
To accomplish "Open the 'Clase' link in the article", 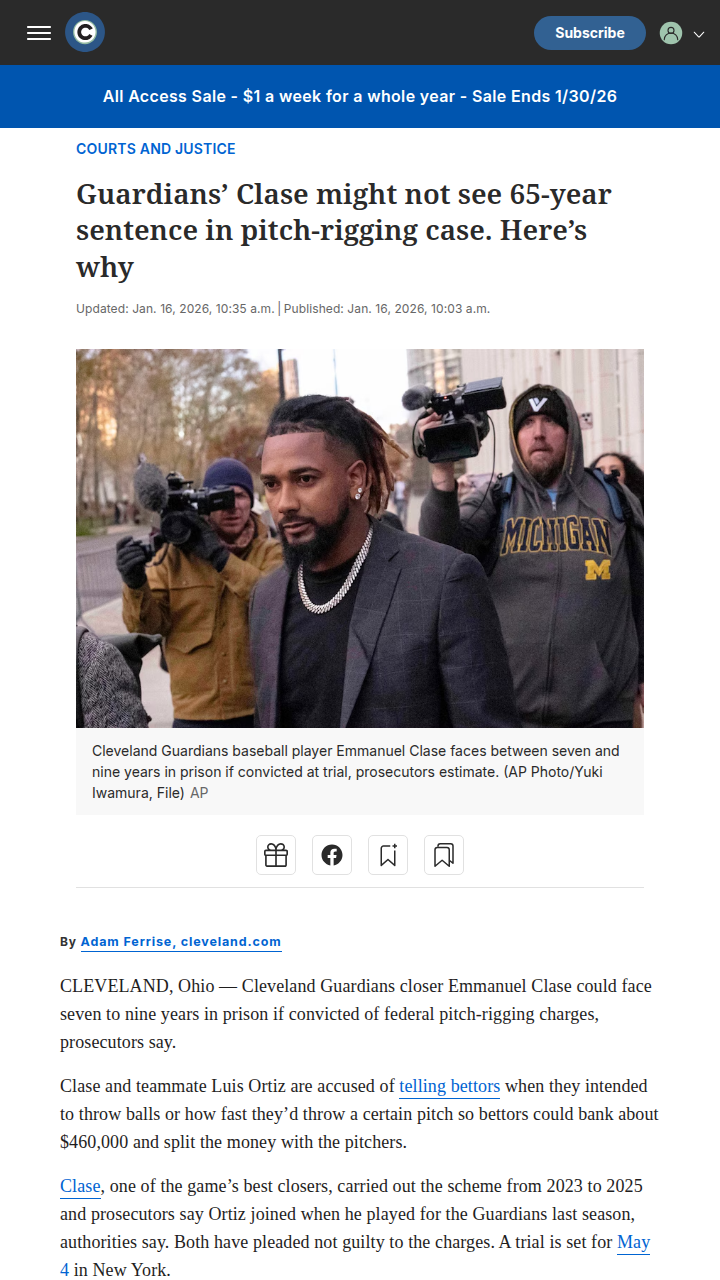I will (80, 1186).
